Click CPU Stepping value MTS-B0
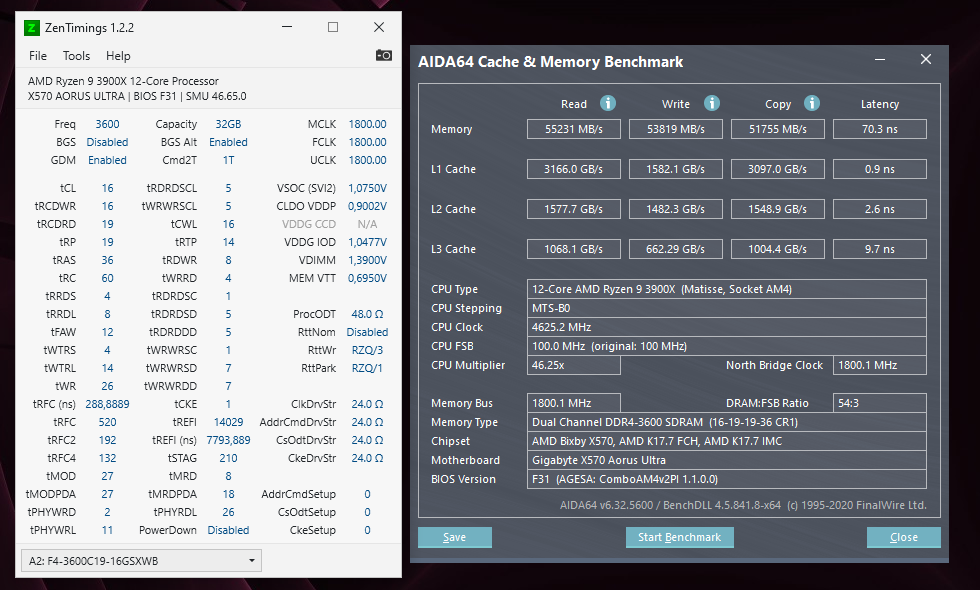 tap(727, 308)
